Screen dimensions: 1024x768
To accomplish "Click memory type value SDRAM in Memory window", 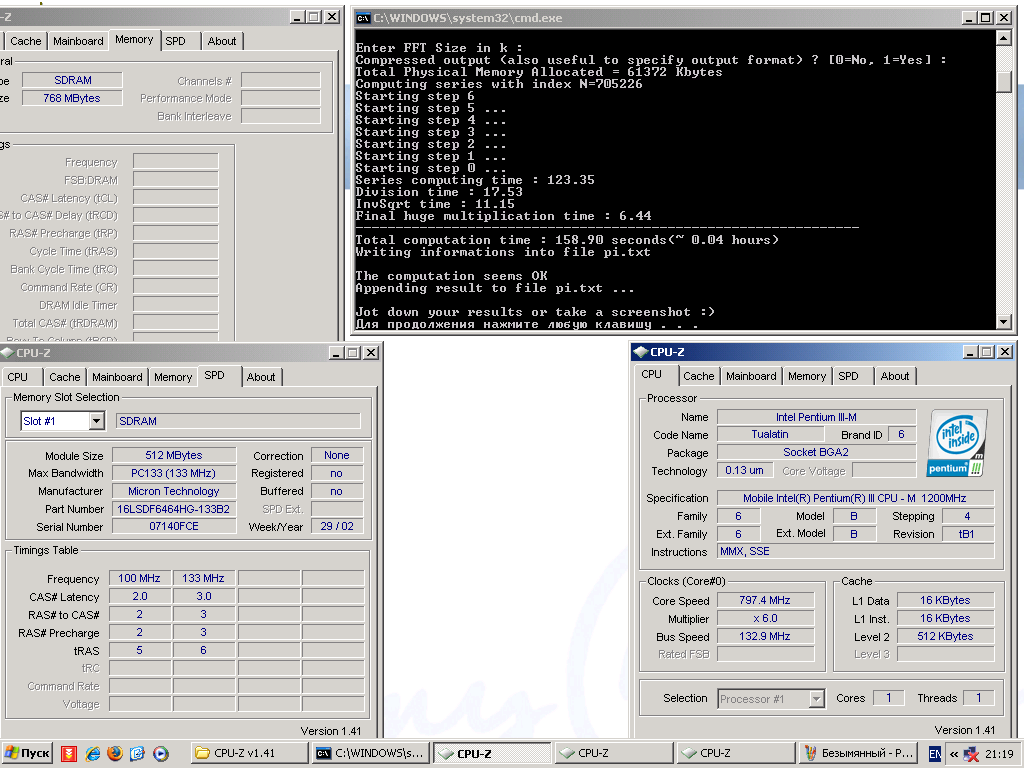I will pyautogui.click(x=72, y=80).
